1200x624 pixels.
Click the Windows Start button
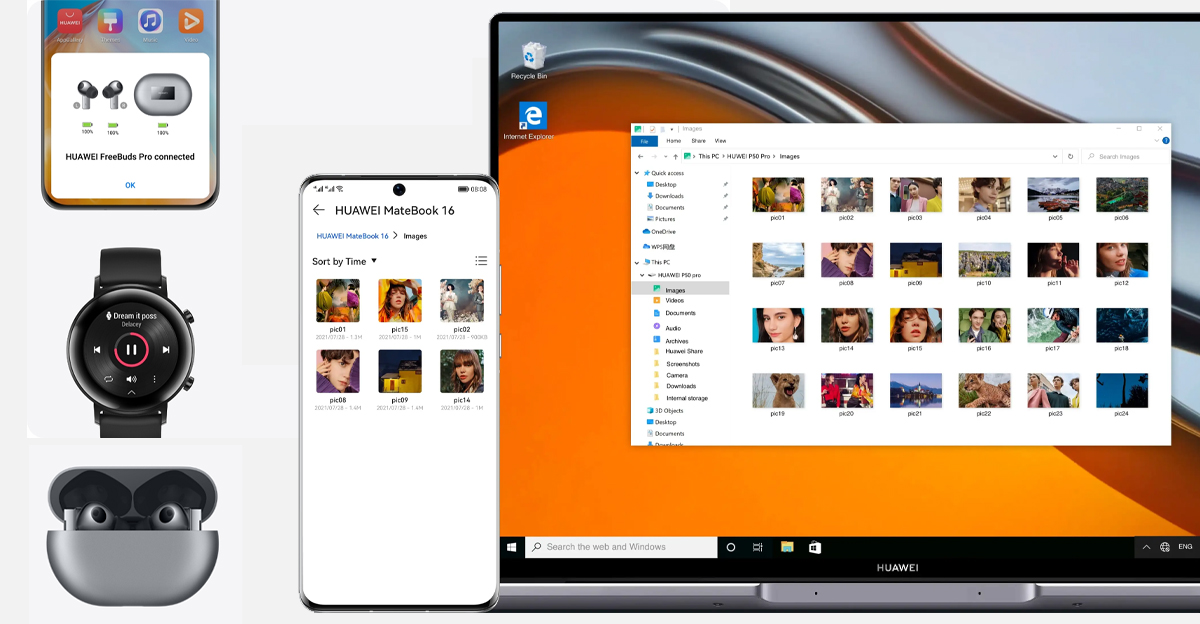coord(512,547)
